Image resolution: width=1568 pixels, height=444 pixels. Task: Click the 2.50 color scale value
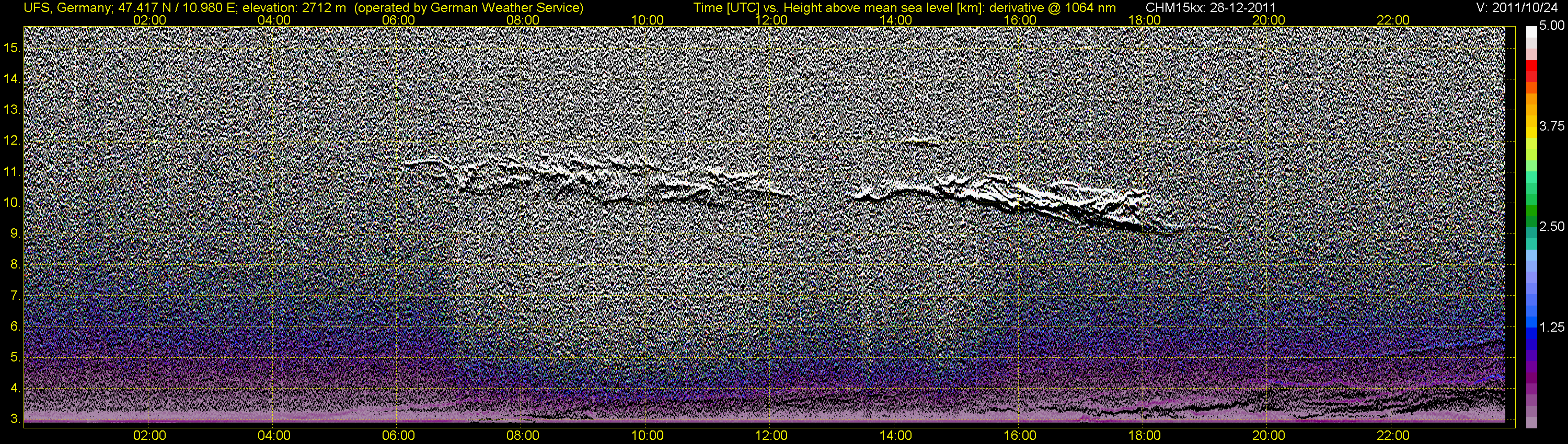[1552, 226]
